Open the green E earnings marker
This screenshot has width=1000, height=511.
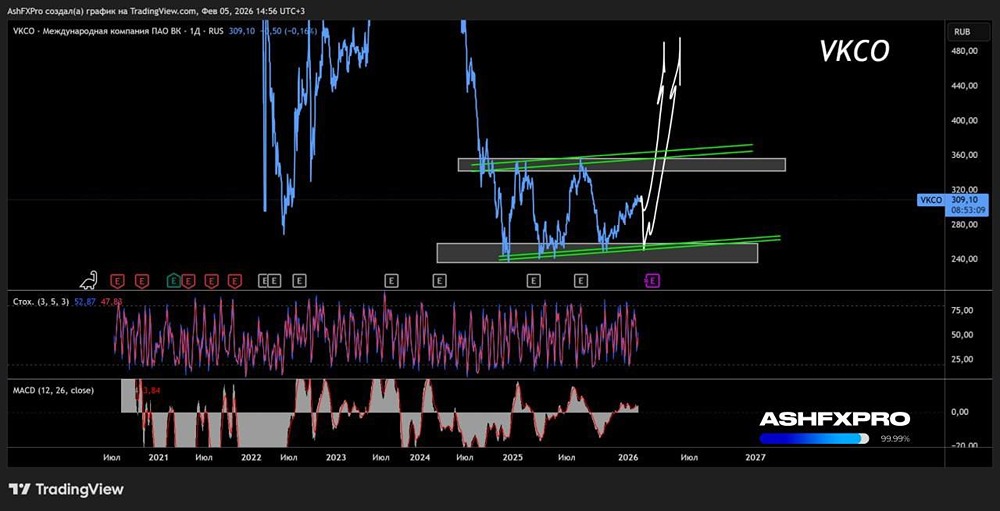pyautogui.click(x=173, y=280)
